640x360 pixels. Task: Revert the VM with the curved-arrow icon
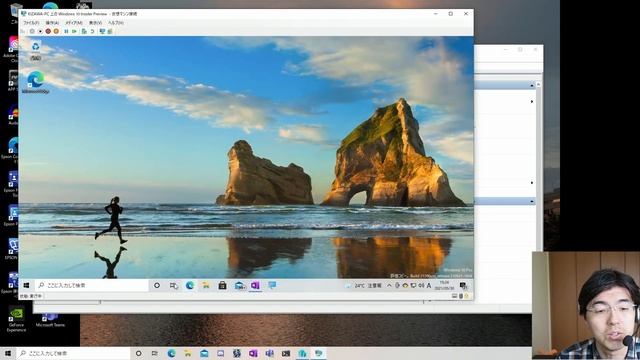92,31
